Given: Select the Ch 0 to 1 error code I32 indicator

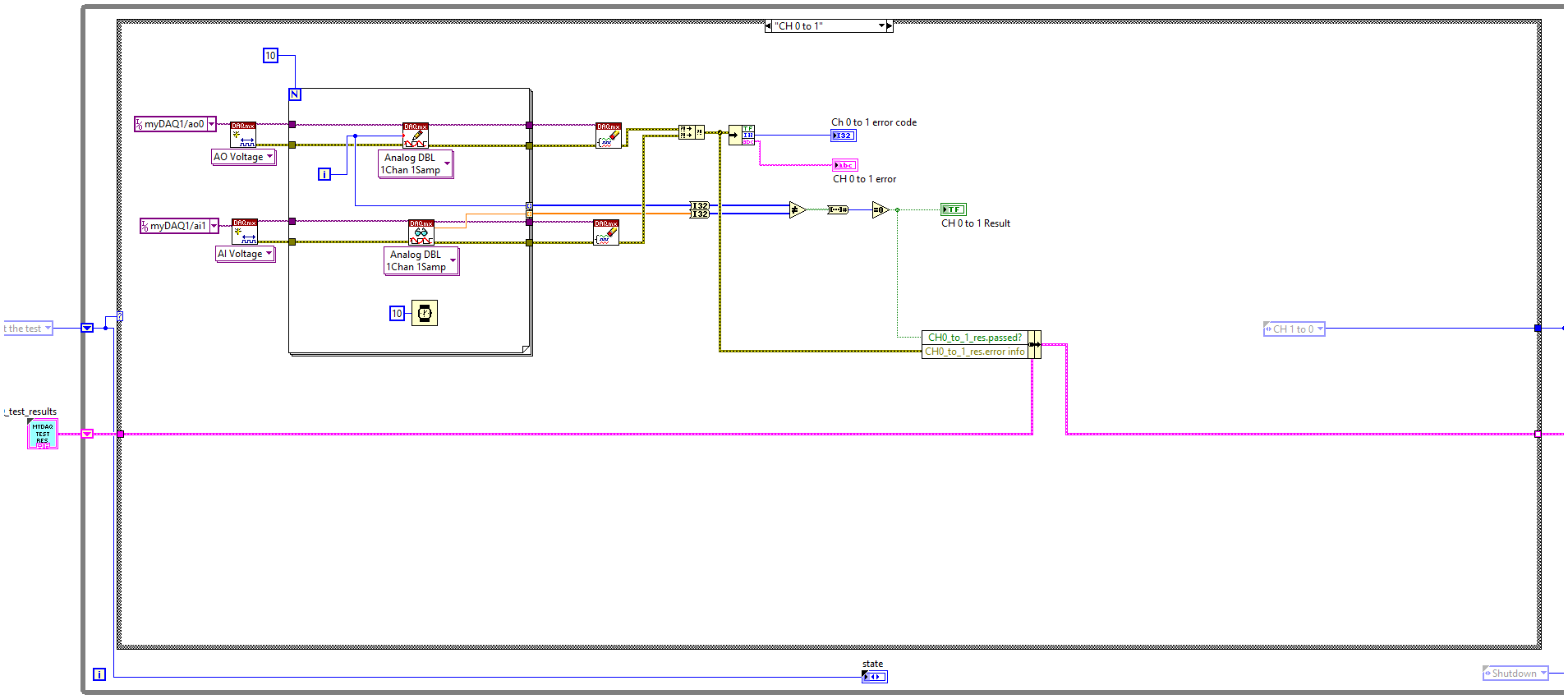Looking at the screenshot, I should 844,136.
